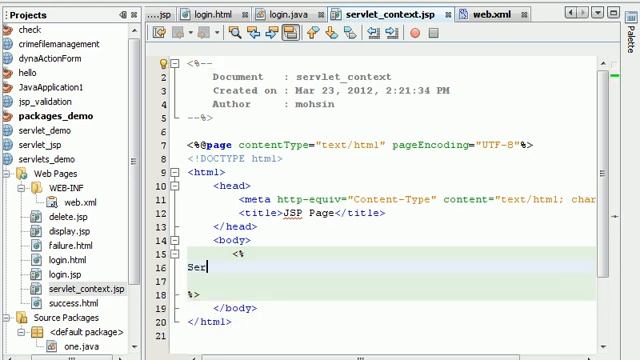Select the servlet_context.jsp editor tab
The image size is (640, 360).
coord(390,15)
